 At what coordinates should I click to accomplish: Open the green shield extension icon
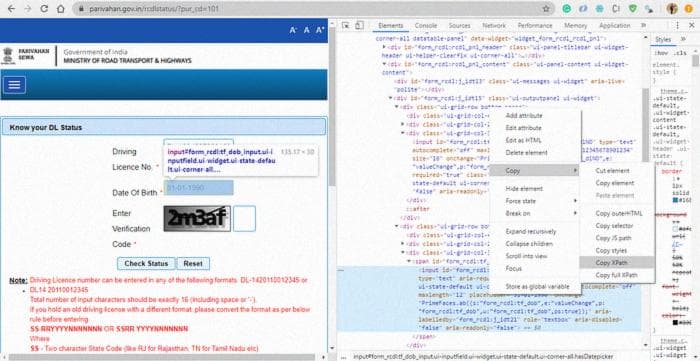point(633,8)
